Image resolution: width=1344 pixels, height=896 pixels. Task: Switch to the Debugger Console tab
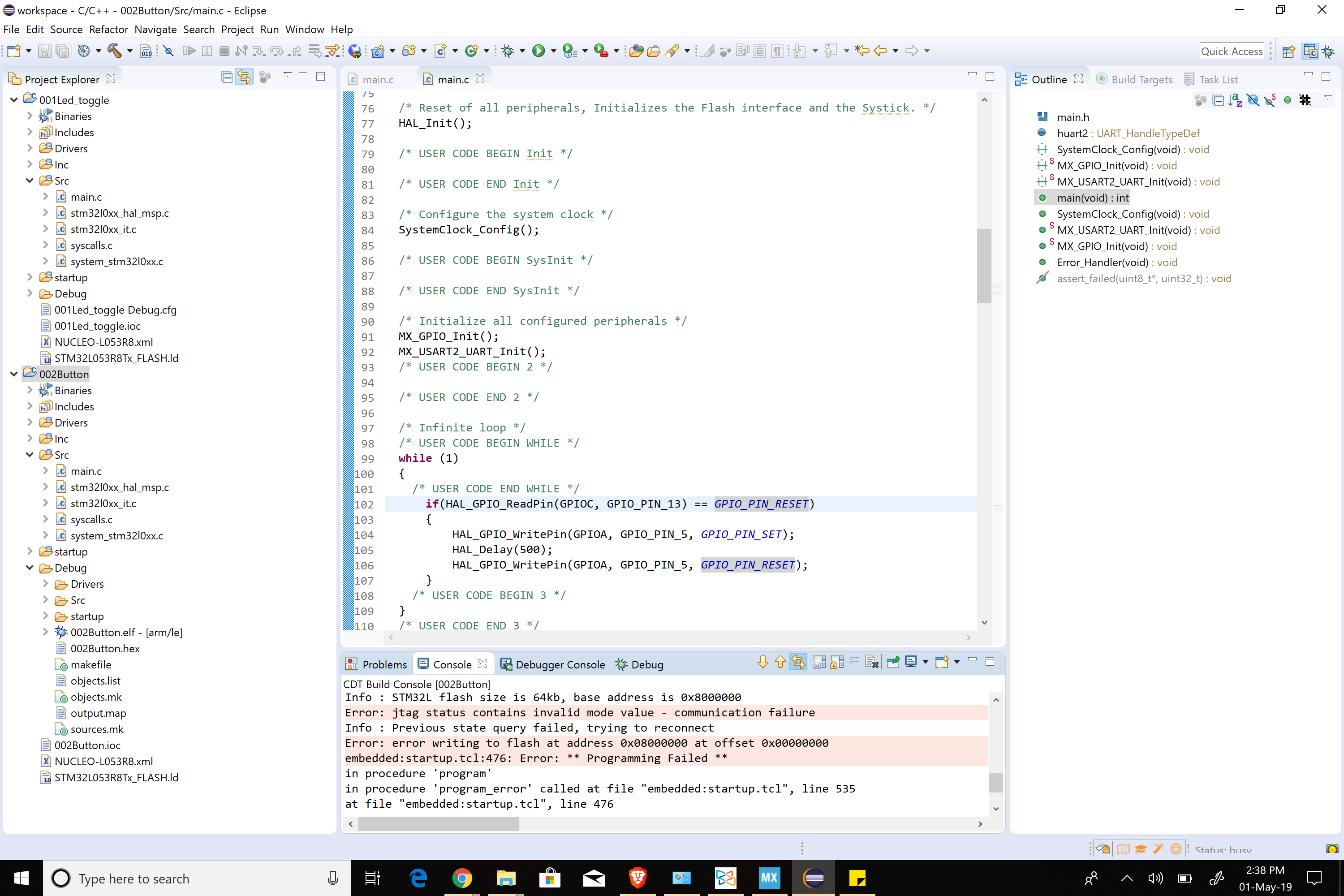(x=552, y=664)
